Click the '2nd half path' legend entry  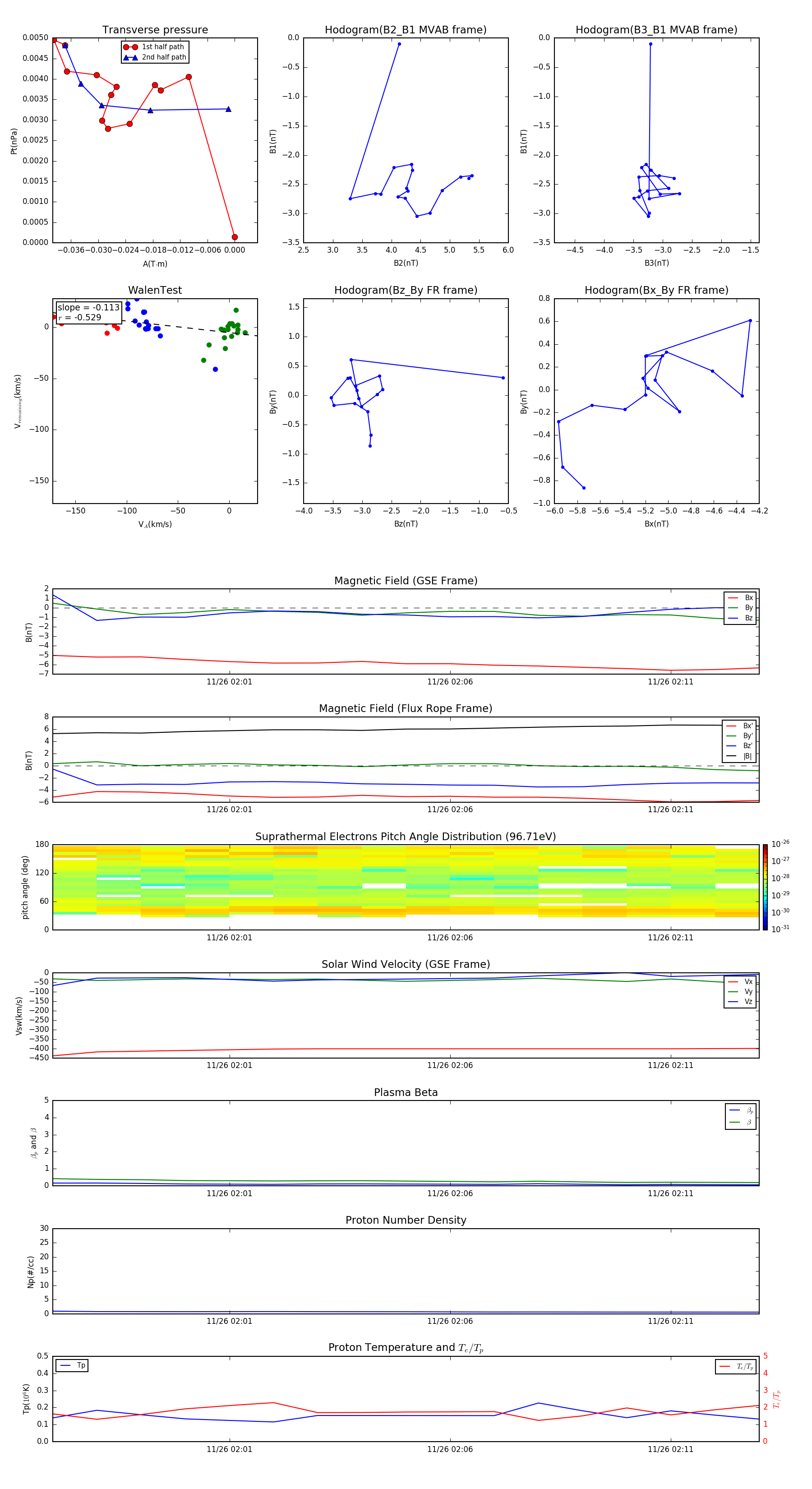154,57
